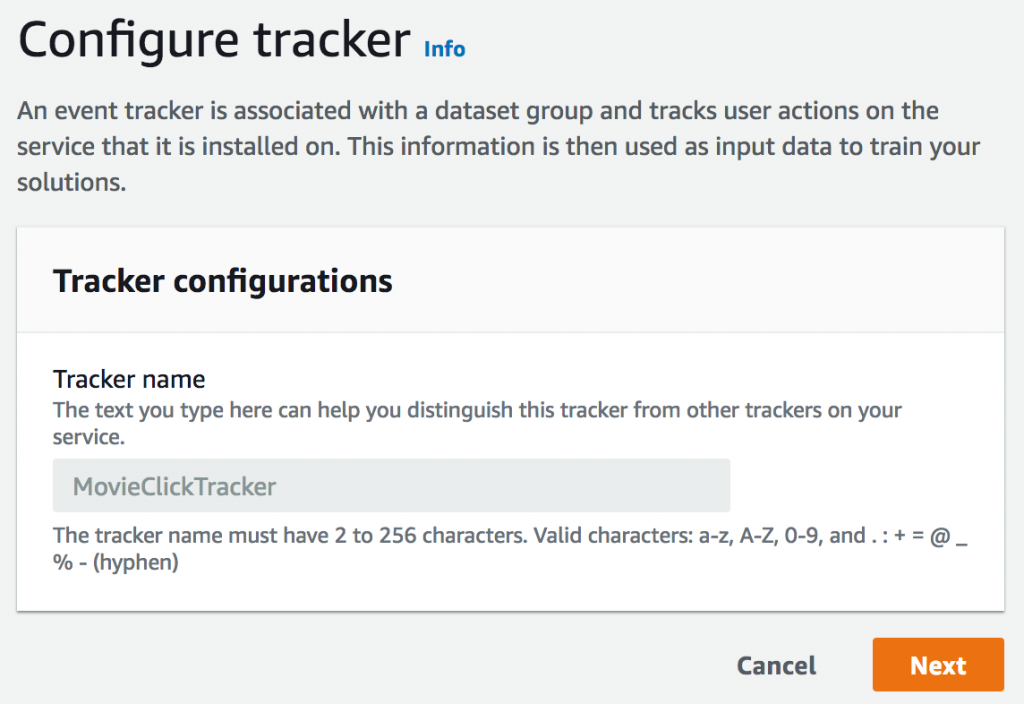Click the Configure tracker page heading
Viewport: 1024px width, 704px height.
click(x=215, y=42)
